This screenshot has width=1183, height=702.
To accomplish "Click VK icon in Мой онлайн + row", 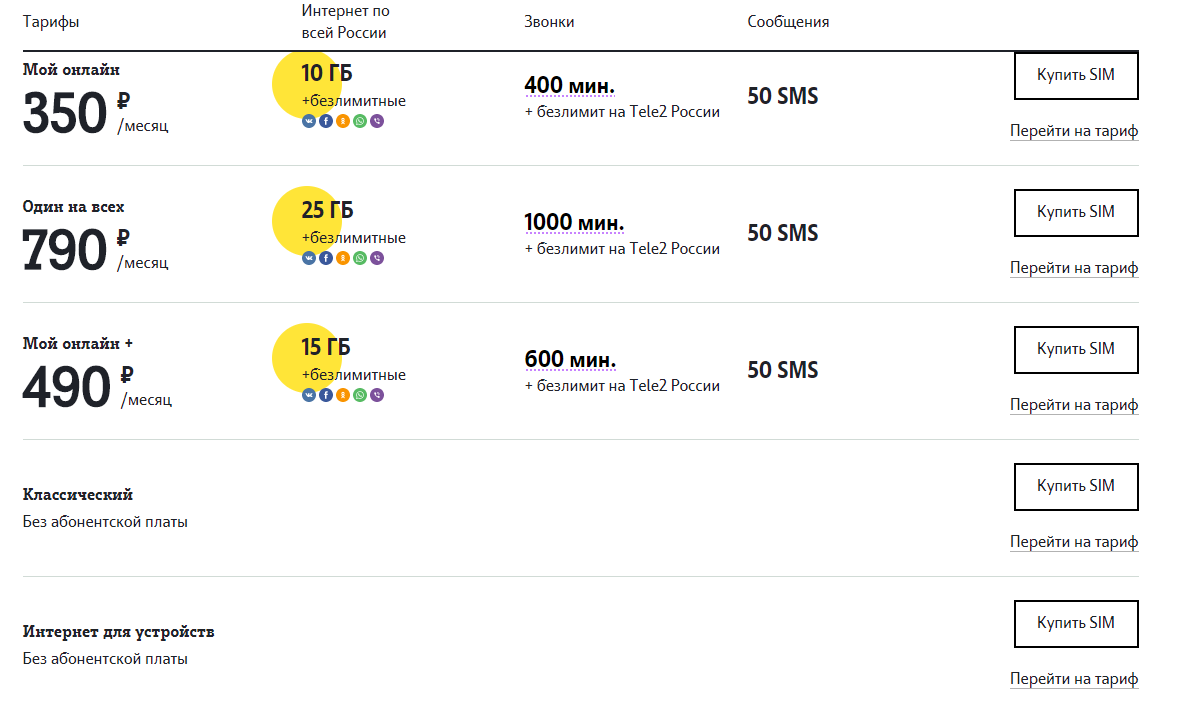I will tap(309, 395).
